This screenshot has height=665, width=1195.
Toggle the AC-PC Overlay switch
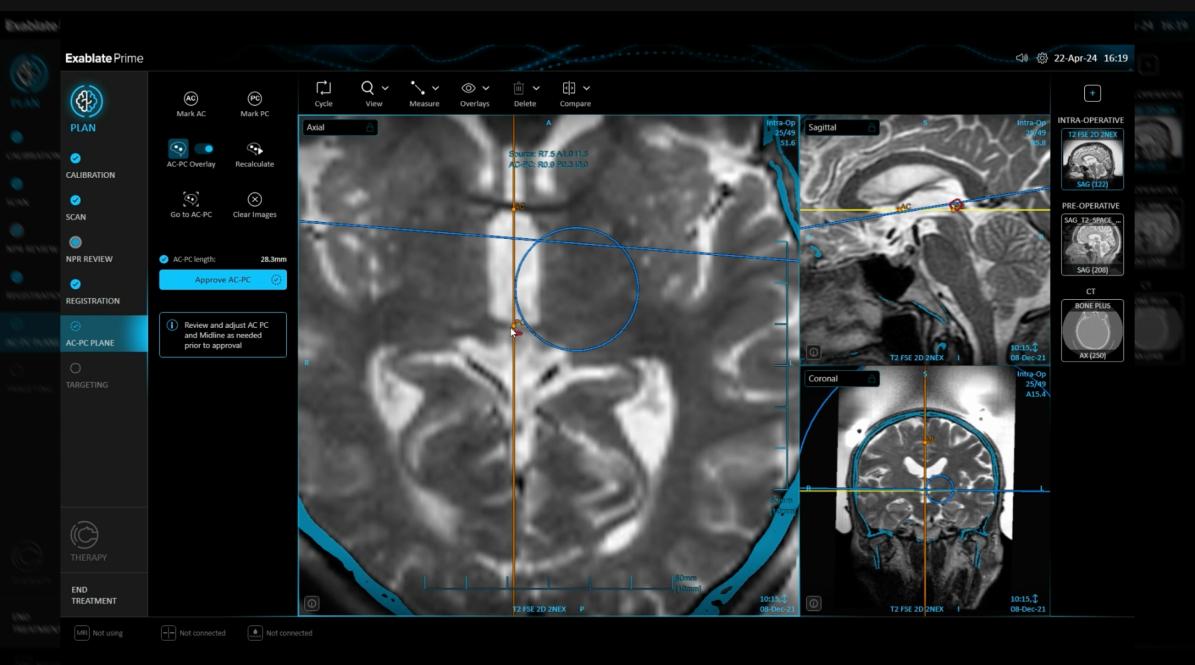point(204,149)
